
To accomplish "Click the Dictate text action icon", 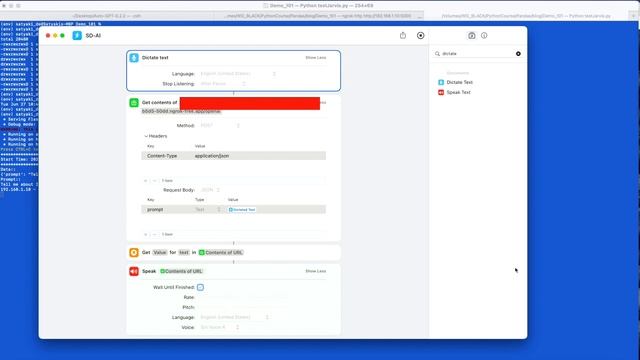I will click(x=134, y=58).
